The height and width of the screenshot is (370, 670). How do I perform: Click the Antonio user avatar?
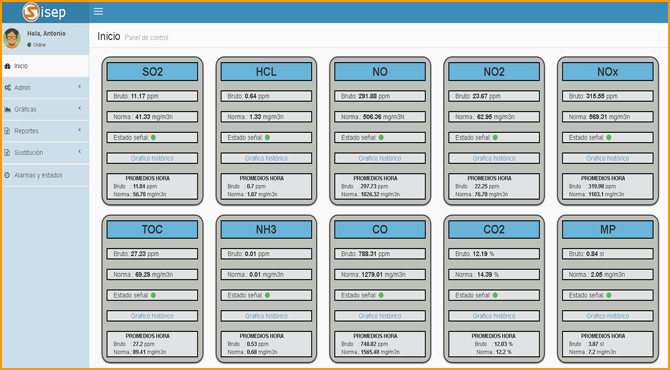12,38
